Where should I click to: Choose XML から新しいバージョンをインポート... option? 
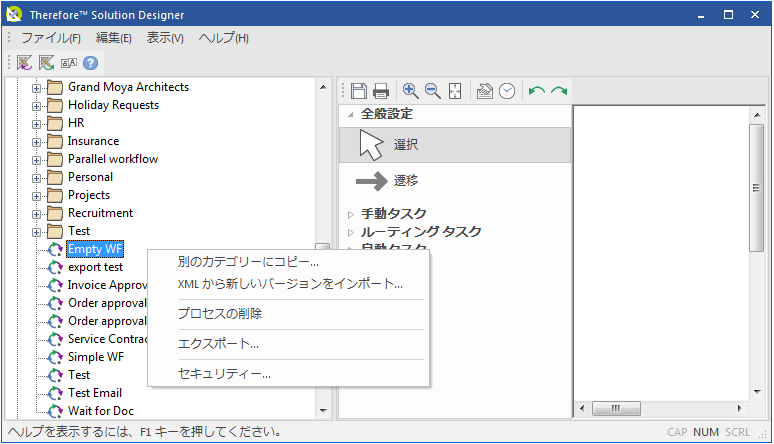[289, 284]
